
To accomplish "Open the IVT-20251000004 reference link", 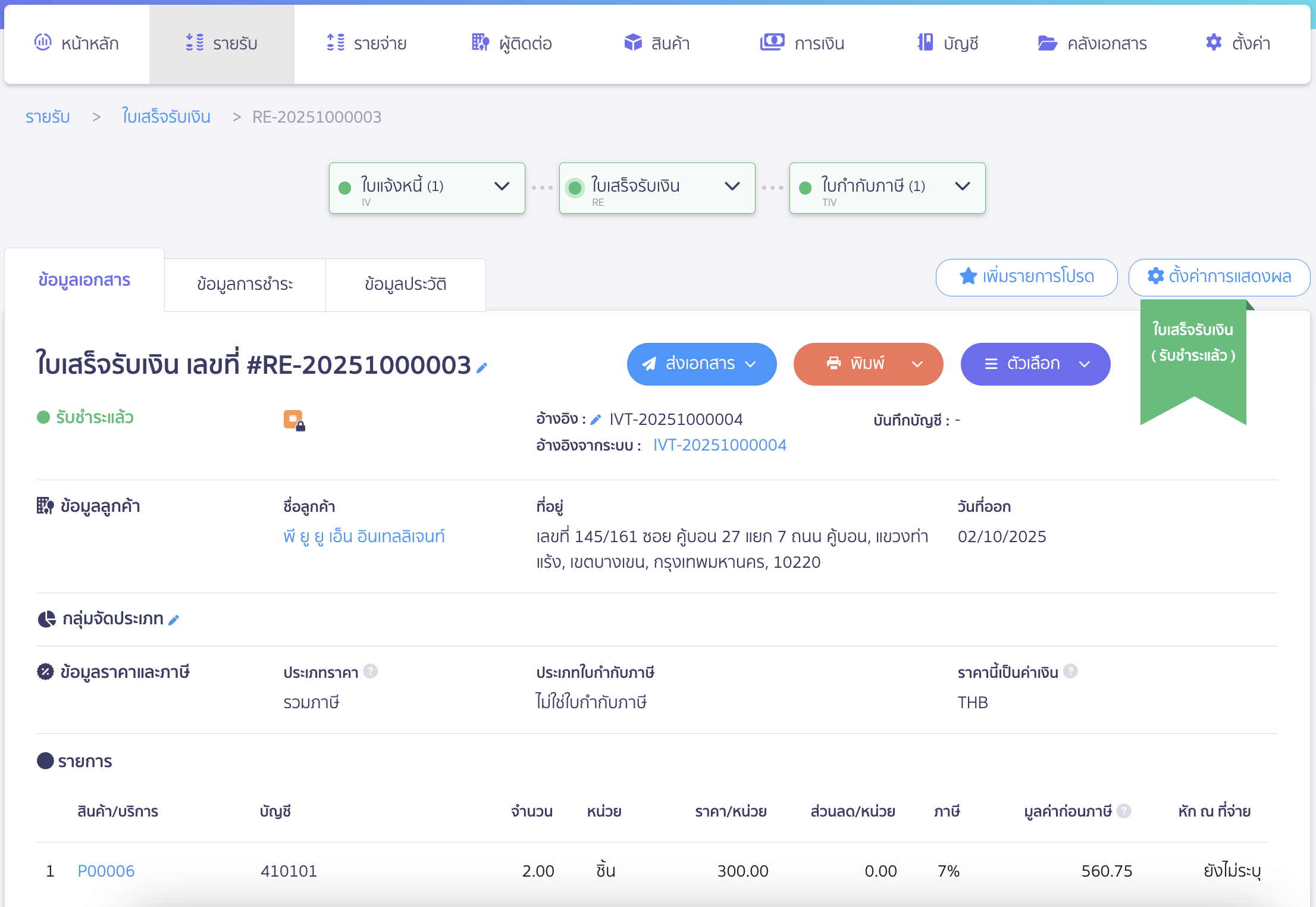I will pos(719,445).
